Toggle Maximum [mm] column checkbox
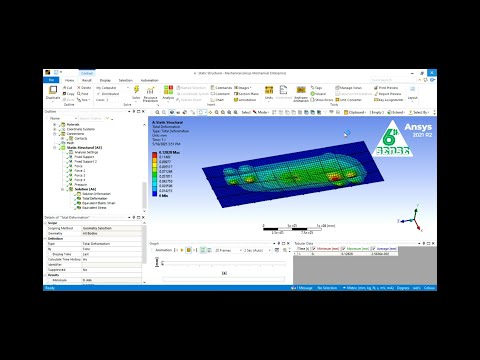The image size is (480, 360). [x=344, y=249]
